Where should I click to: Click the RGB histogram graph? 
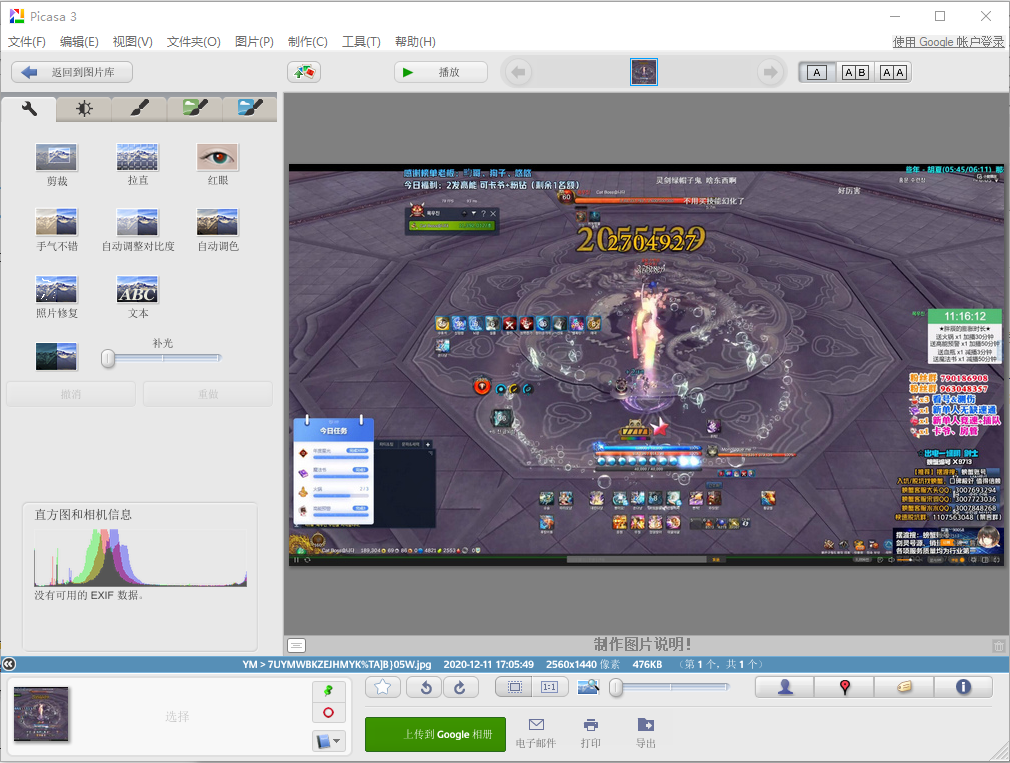pos(140,558)
